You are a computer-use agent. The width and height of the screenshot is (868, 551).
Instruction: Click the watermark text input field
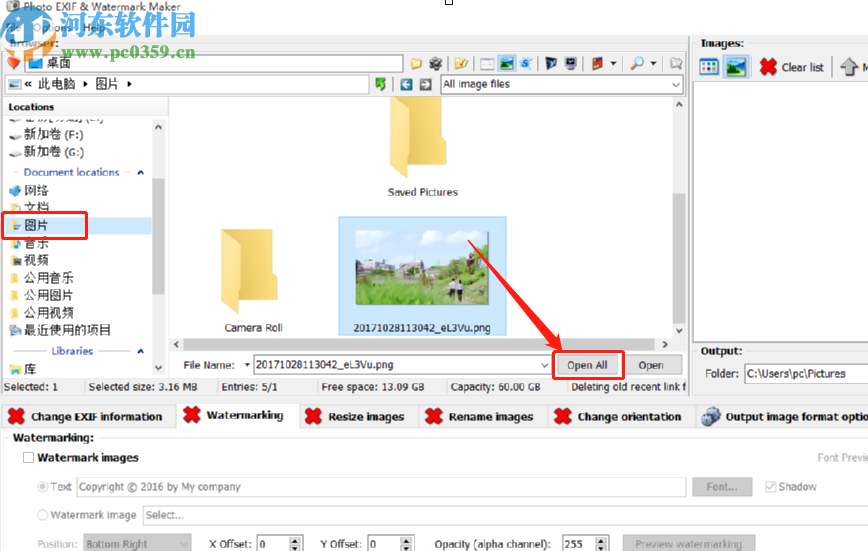click(381, 487)
